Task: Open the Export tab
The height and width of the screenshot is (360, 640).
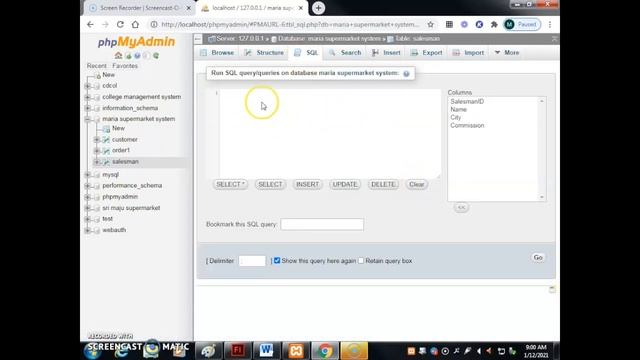Action: pos(427,53)
